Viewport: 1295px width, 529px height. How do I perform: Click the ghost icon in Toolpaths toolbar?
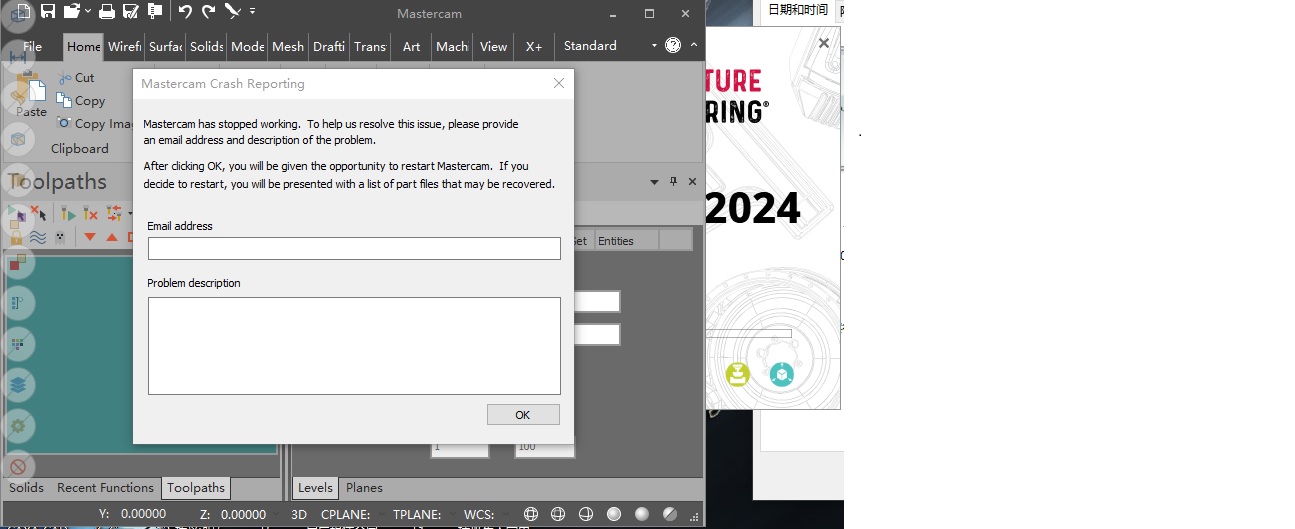[x=61, y=237]
